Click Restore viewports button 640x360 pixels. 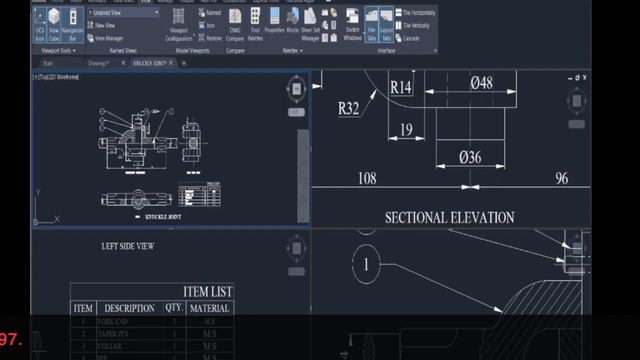pyautogui.click(x=210, y=38)
